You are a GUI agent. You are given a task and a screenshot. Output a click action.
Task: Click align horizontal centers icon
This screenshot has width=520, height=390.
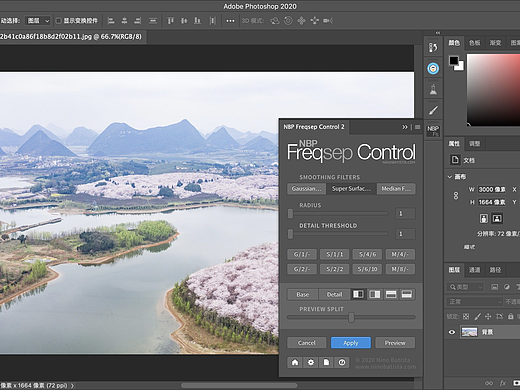(x=124, y=21)
